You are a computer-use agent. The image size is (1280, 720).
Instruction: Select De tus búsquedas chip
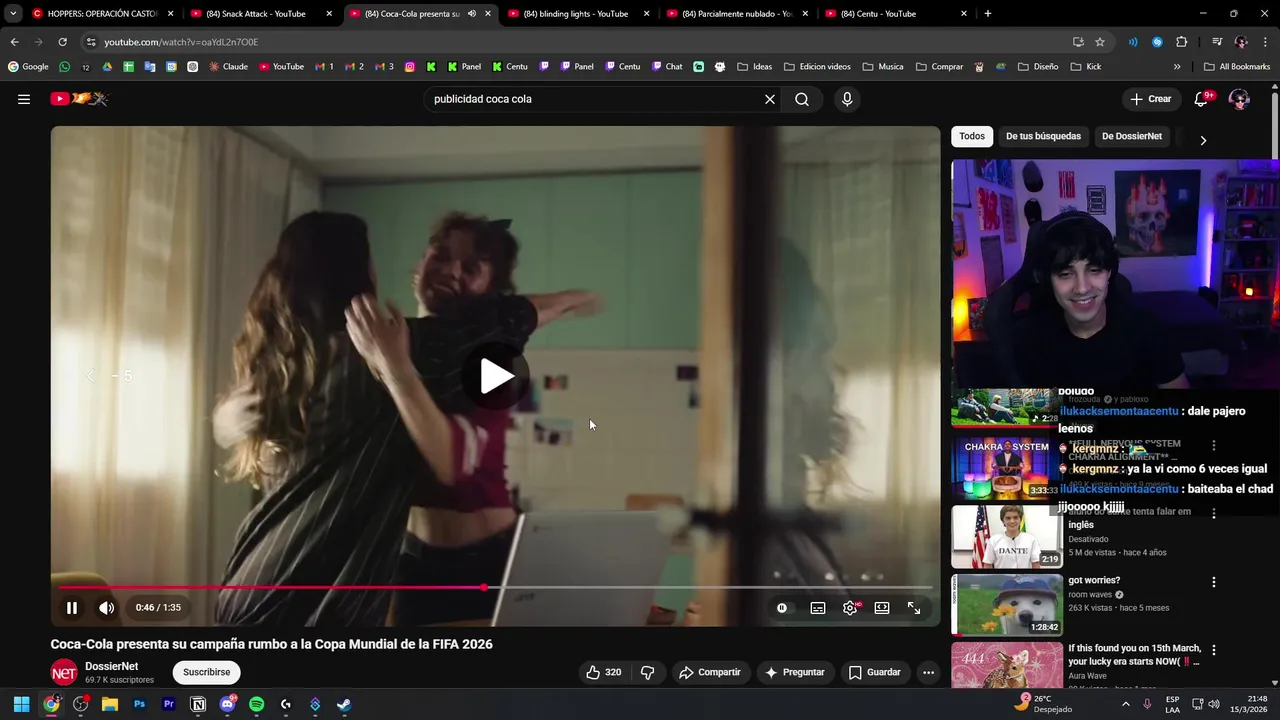1043,136
